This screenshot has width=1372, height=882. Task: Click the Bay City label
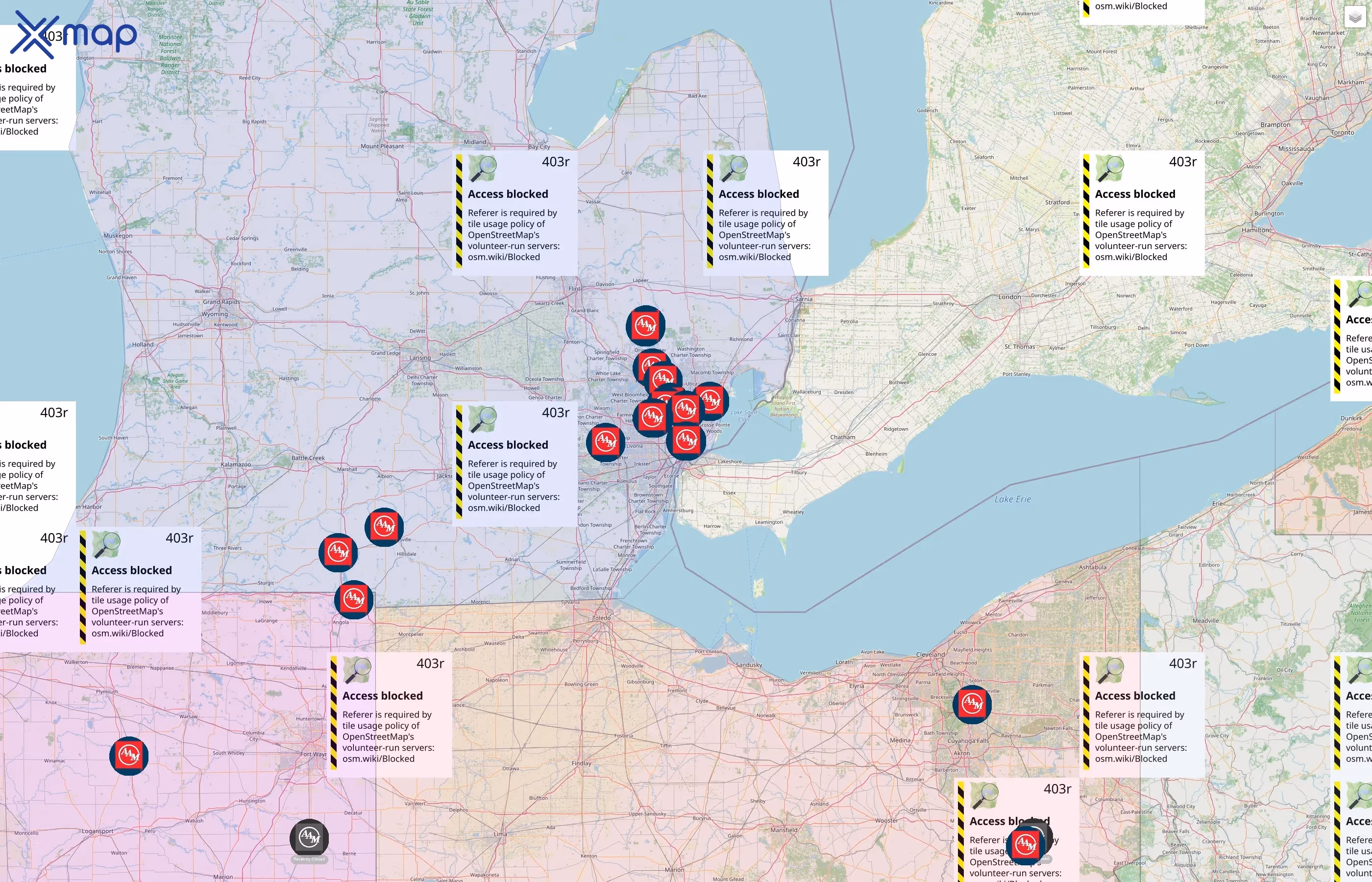(539, 147)
